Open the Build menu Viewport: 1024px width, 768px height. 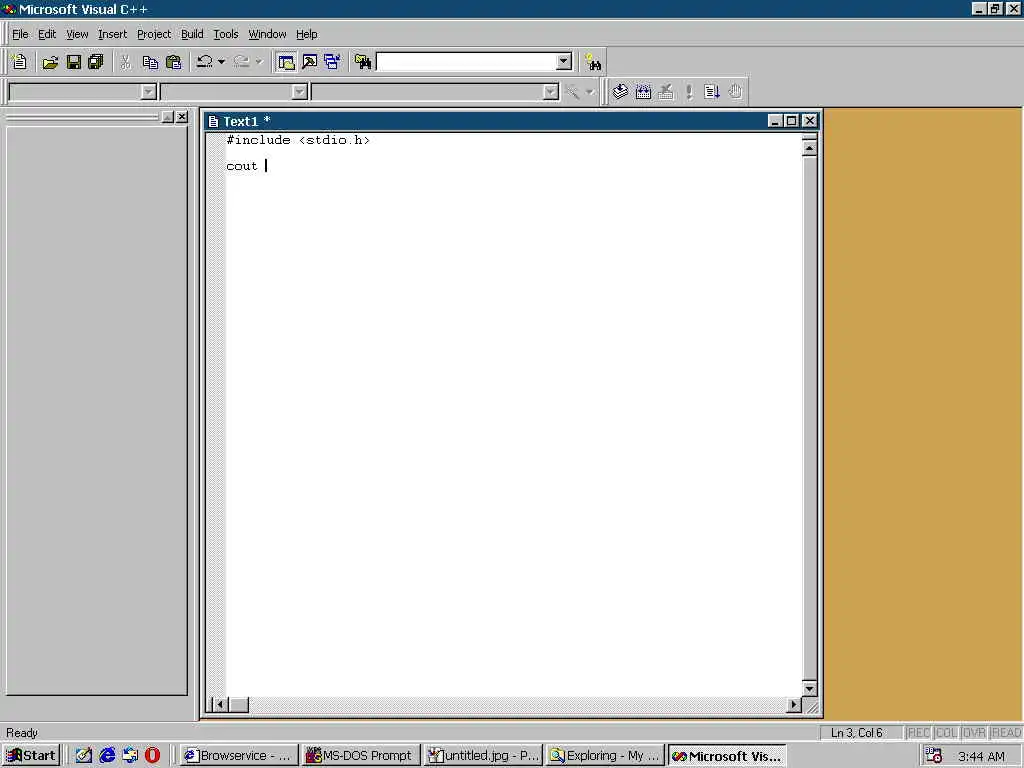coord(192,34)
